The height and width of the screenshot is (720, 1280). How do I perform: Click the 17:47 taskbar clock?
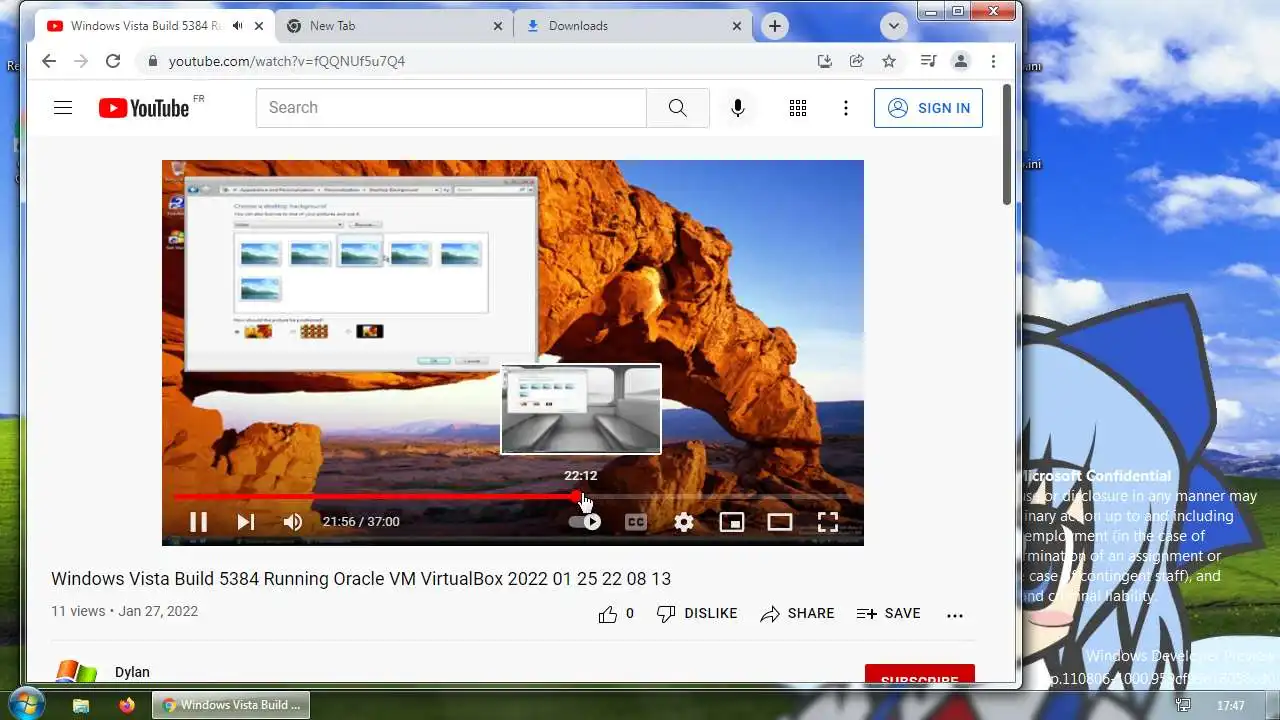(1231, 705)
